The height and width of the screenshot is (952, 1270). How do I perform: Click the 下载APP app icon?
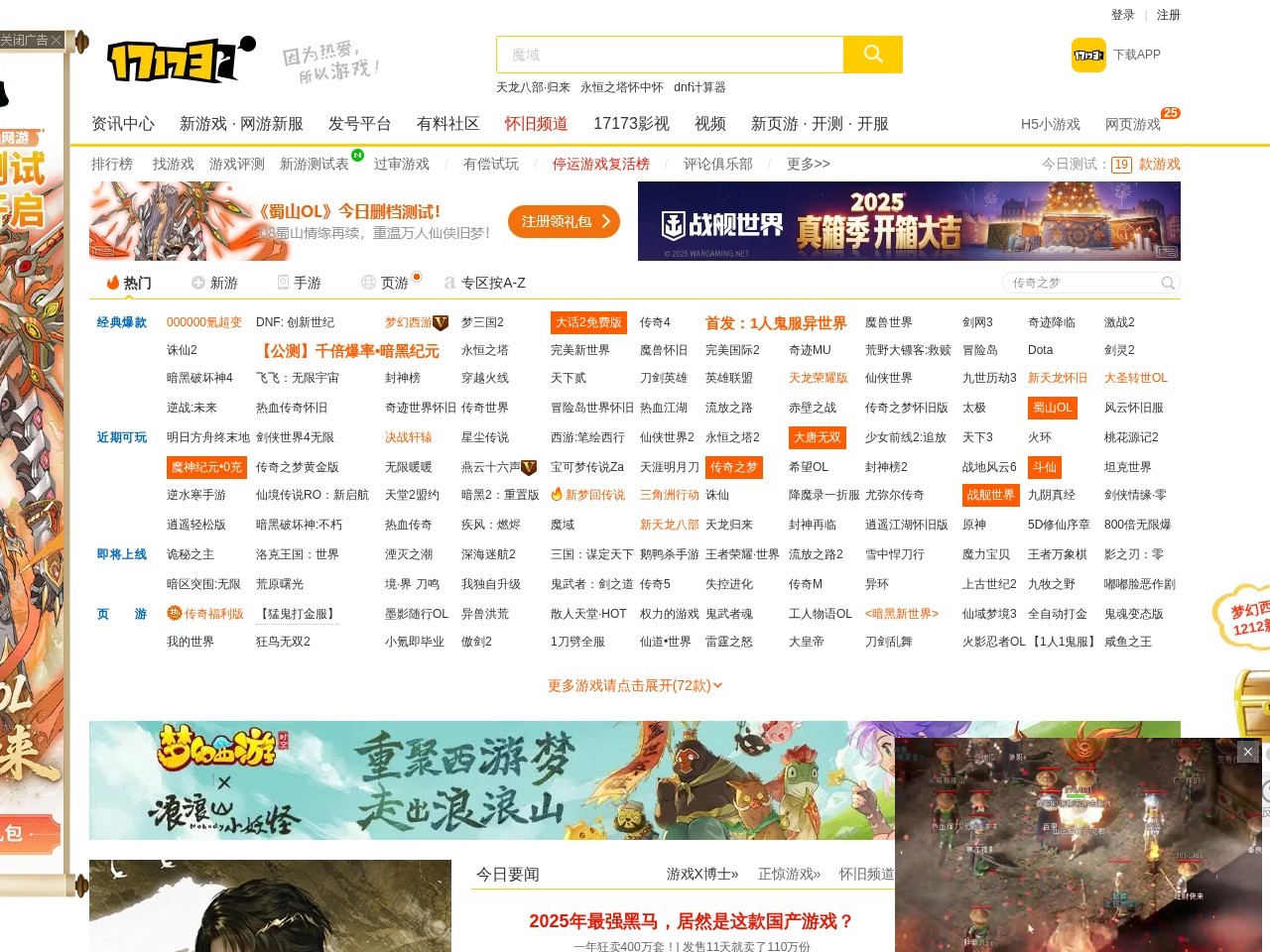[1088, 56]
